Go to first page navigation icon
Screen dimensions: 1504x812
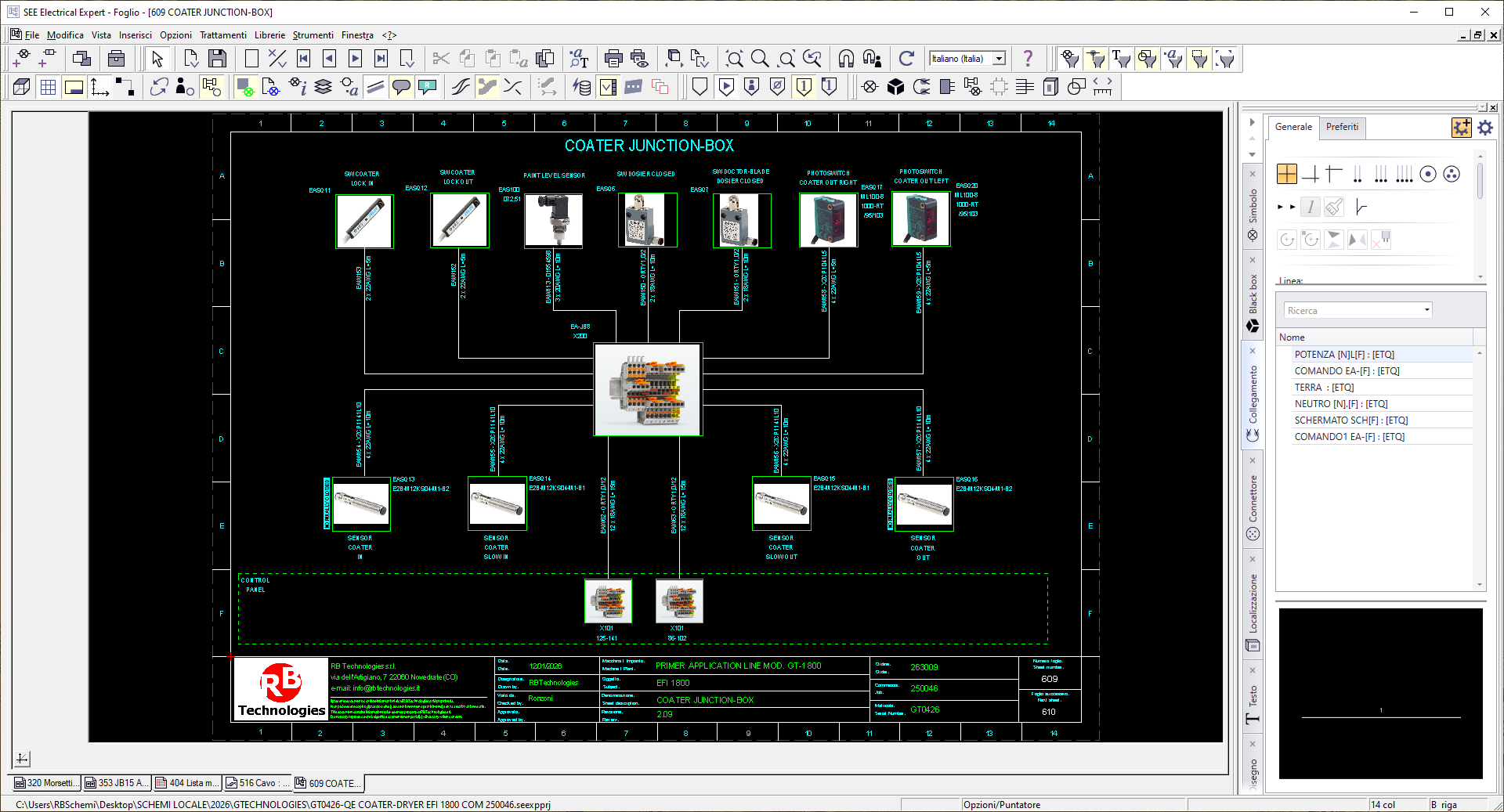[303, 59]
